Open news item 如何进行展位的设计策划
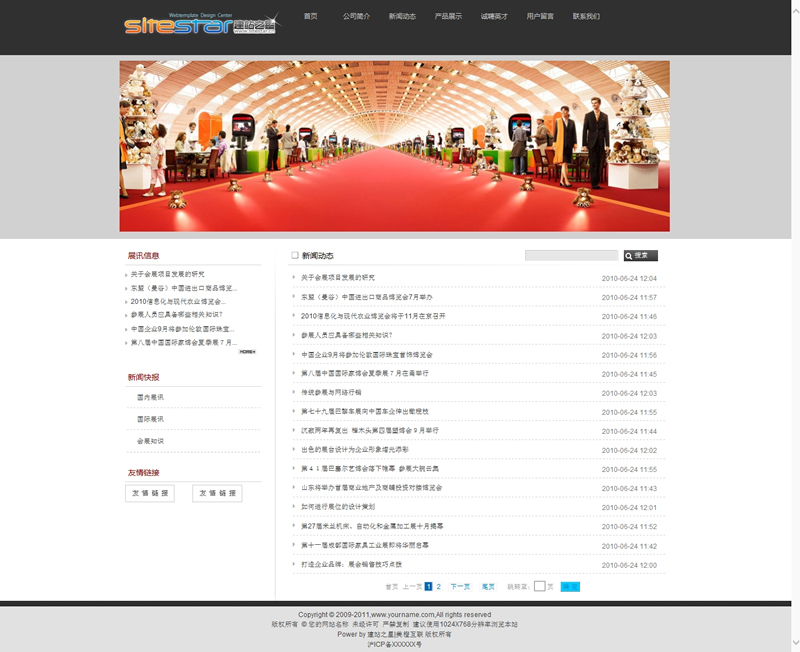Image resolution: width=800 pixels, height=652 pixels. point(339,507)
